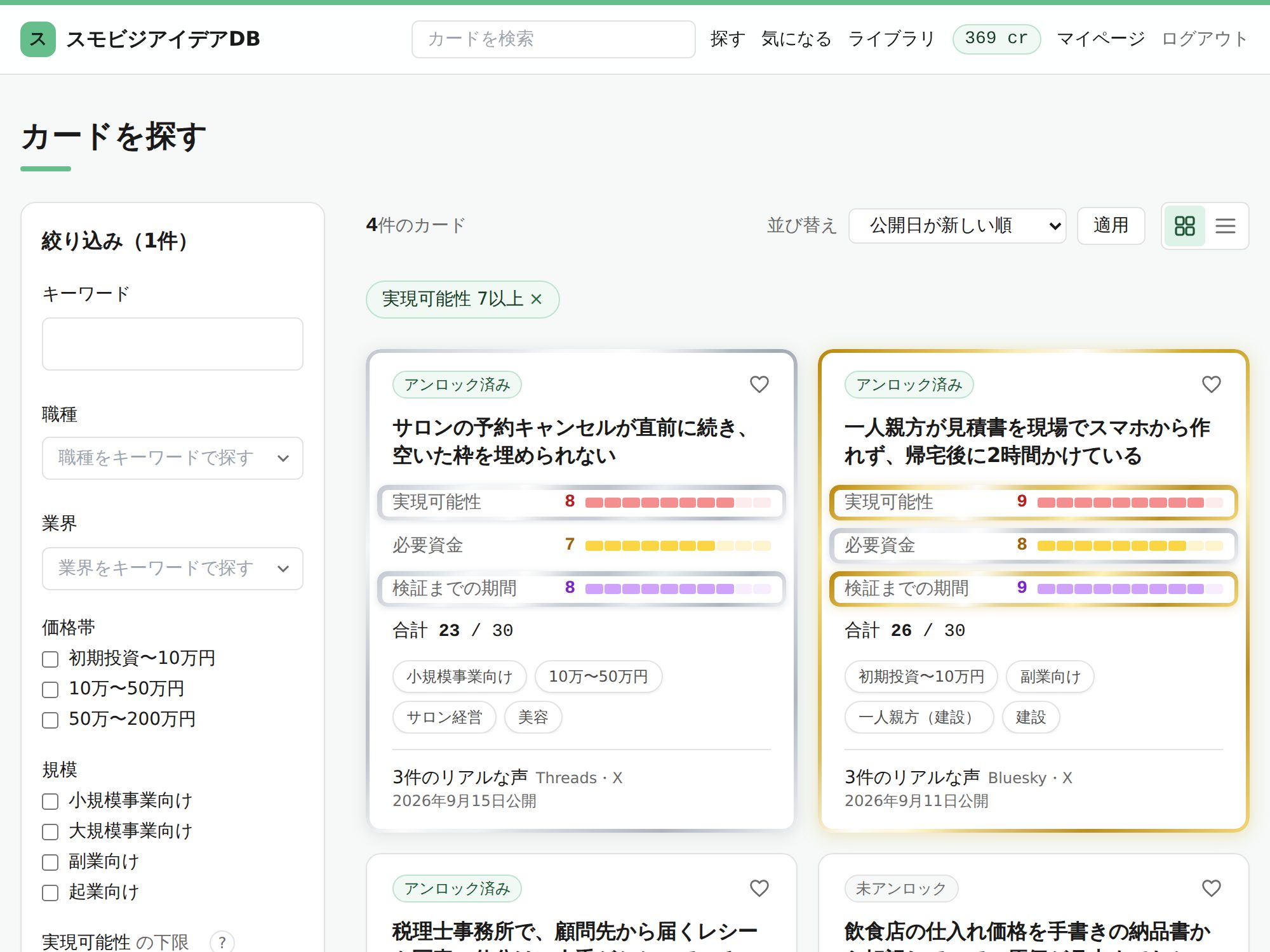Switch to grid view layout
Image resolution: width=1270 pixels, height=952 pixels.
(x=1185, y=226)
